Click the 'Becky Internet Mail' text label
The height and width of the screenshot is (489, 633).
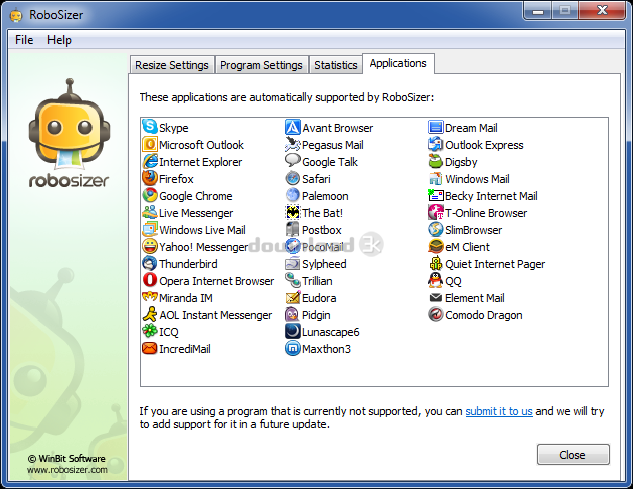491,196
